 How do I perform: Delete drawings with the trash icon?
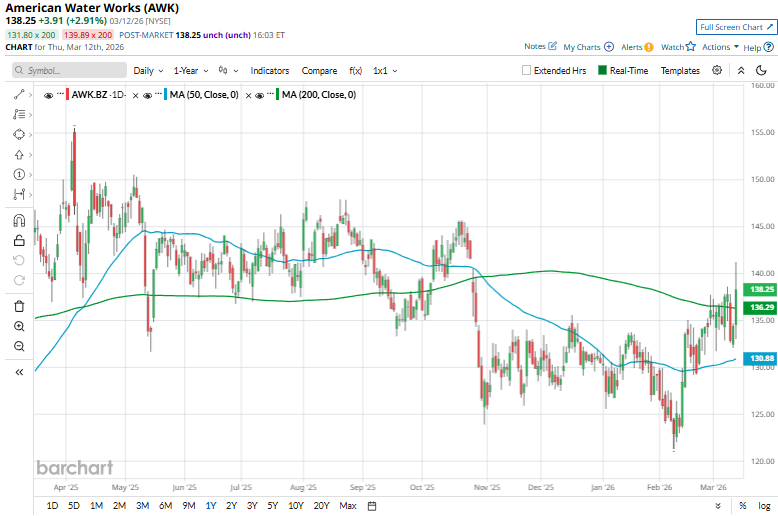pos(19,306)
